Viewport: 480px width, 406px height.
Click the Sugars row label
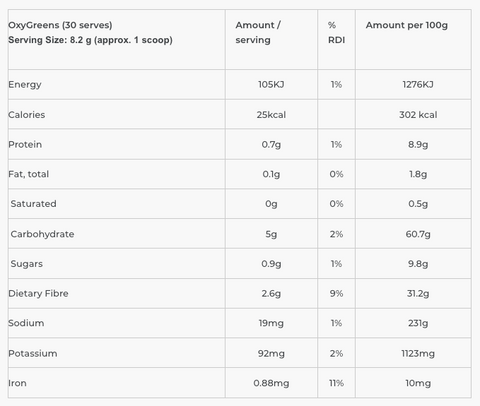[x=27, y=264]
